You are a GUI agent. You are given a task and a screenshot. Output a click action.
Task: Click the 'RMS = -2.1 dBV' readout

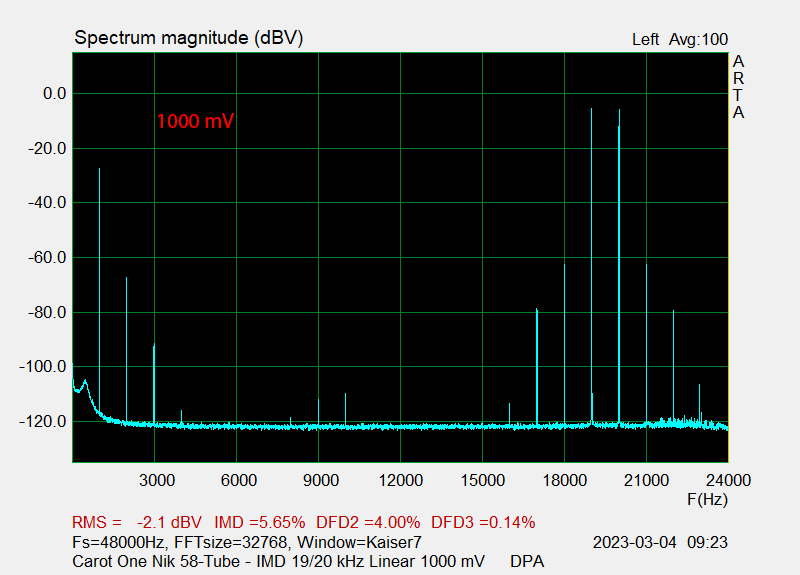tap(137, 522)
